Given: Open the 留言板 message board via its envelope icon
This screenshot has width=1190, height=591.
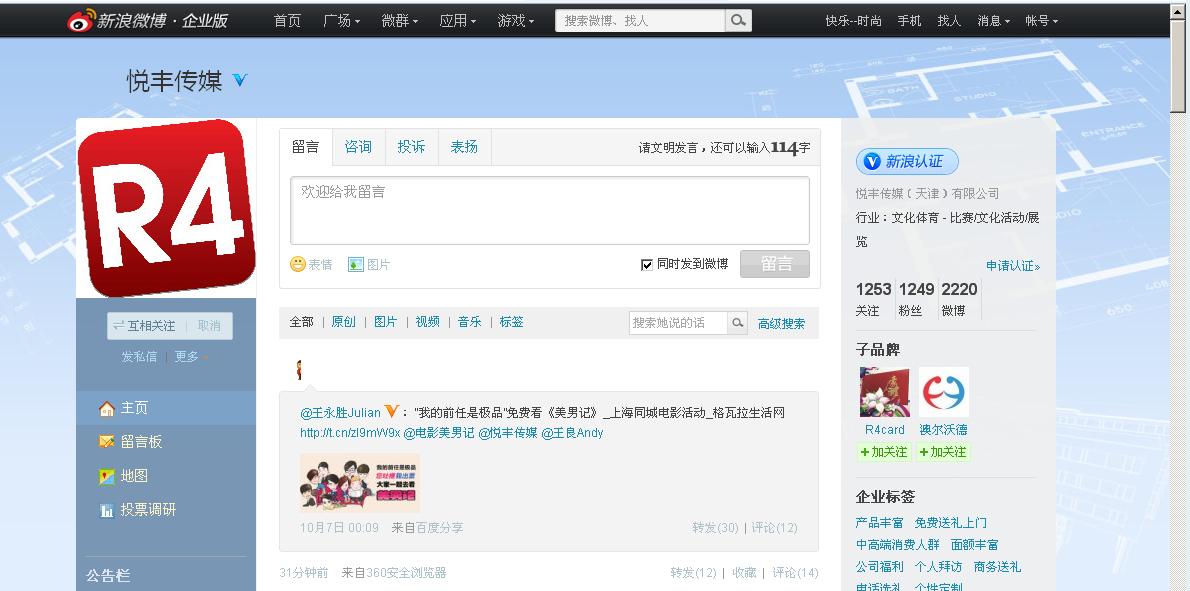Looking at the screenshot, I should pyautogui.click(x=107, y=441).
